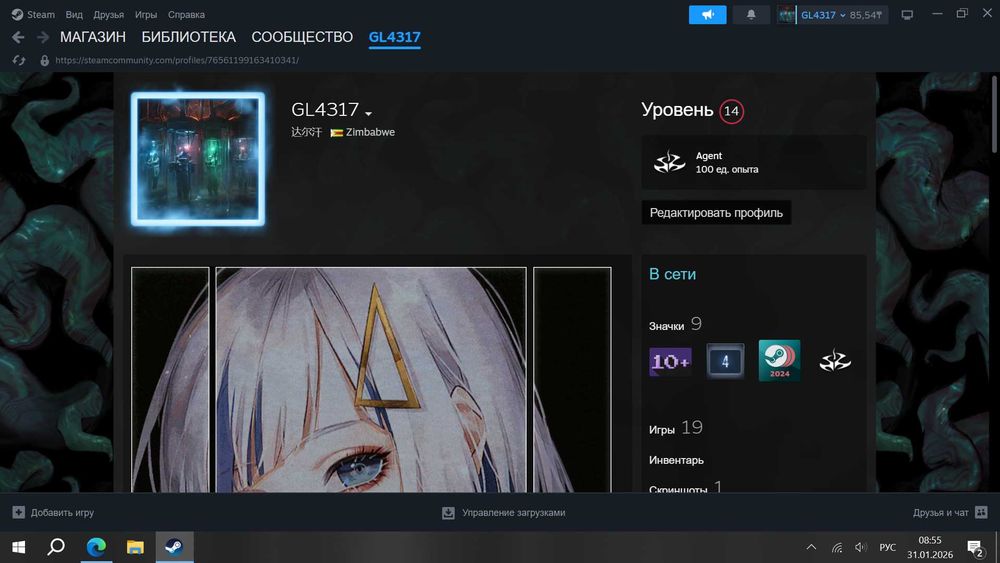Click the Steam logo menu
1000x563 pixels.
(x=33, y=14)
